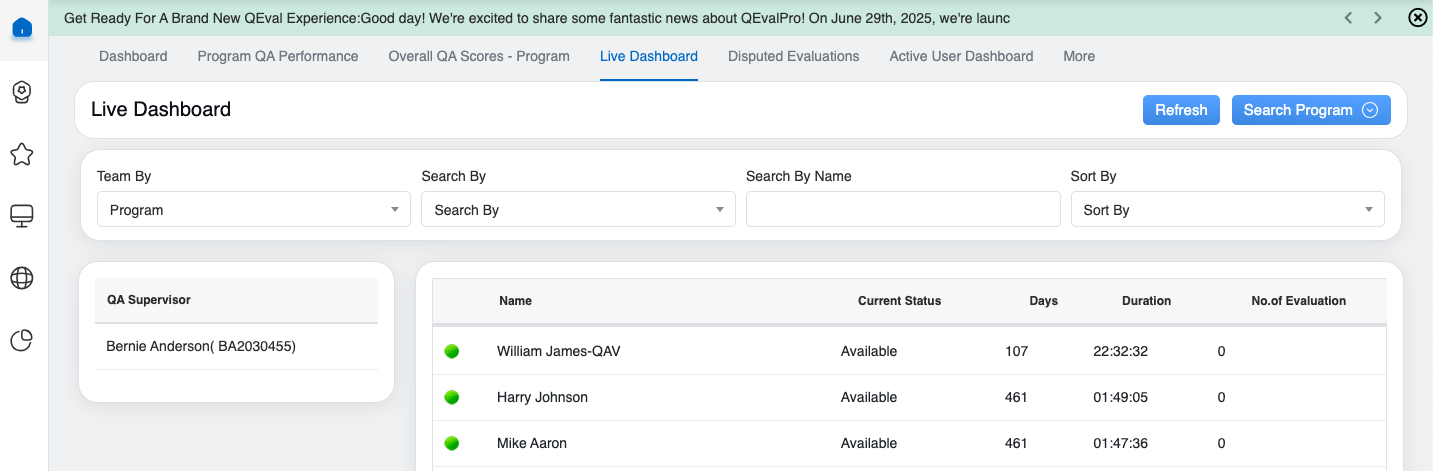Switch to the Disputed Evaluations tab
The image size is (1433, 471).
793,57
